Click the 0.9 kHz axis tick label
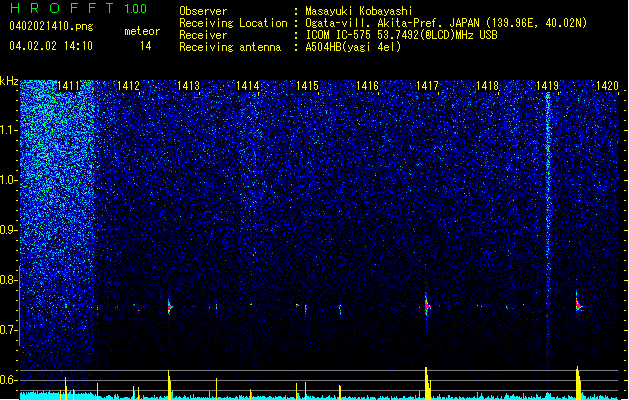 pyautogui.click(x=9, y=230)
